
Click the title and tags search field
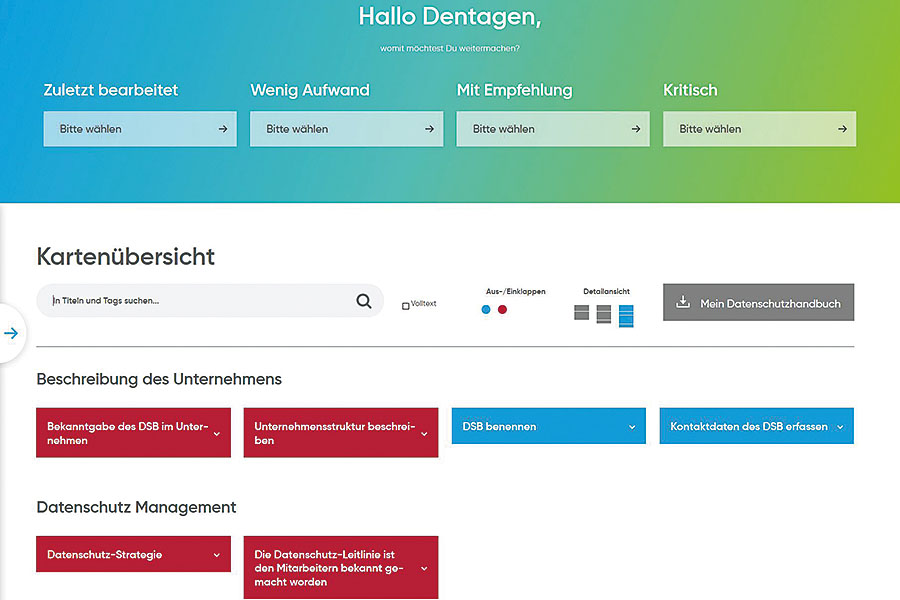click(200, 301)
